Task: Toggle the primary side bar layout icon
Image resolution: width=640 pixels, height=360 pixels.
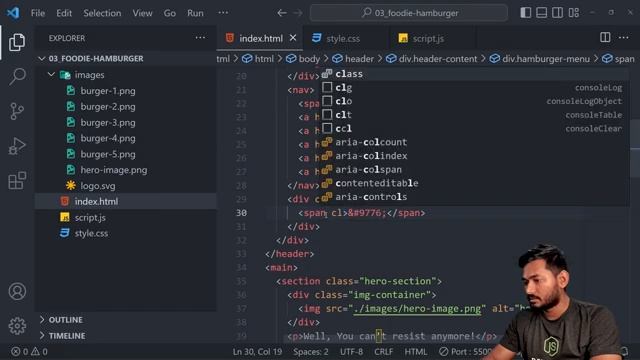Action: [526, 13]
